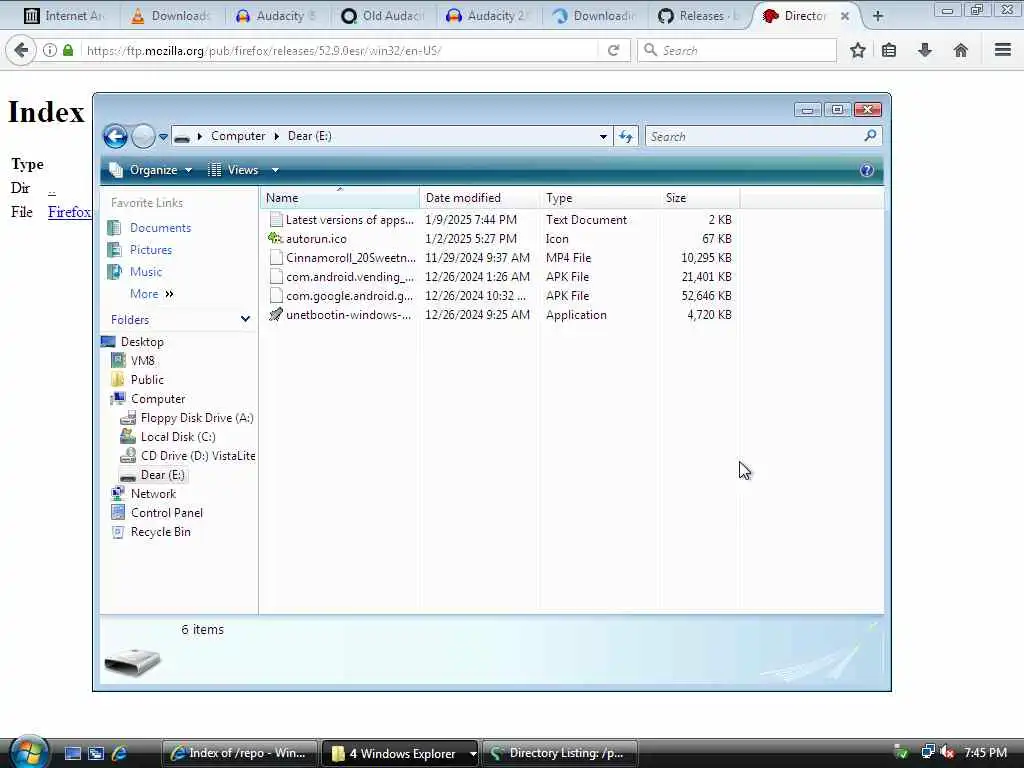
Task: Sort by Name column header
Action: point(340,198)
